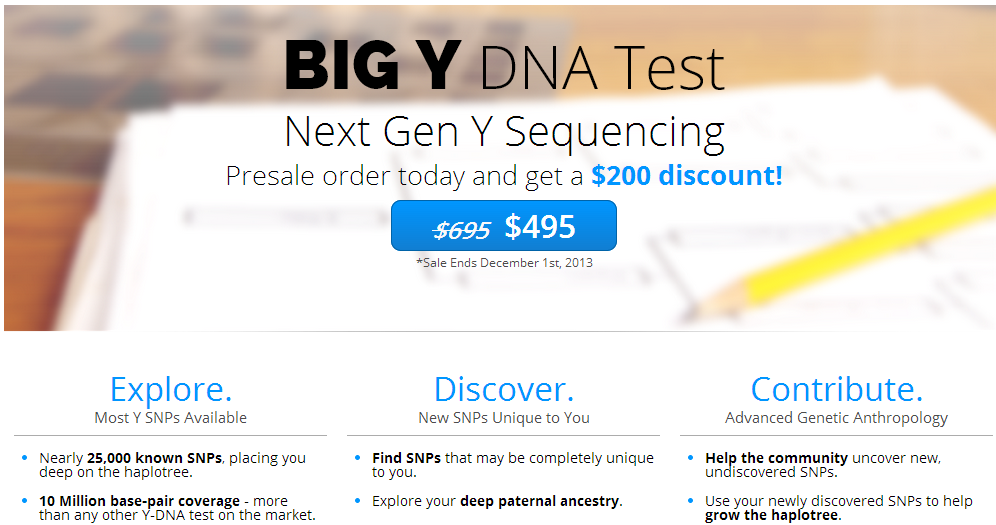Click the deep paternal ancestry bold text
Screen dimensions: 996x525
click(539, 501)
